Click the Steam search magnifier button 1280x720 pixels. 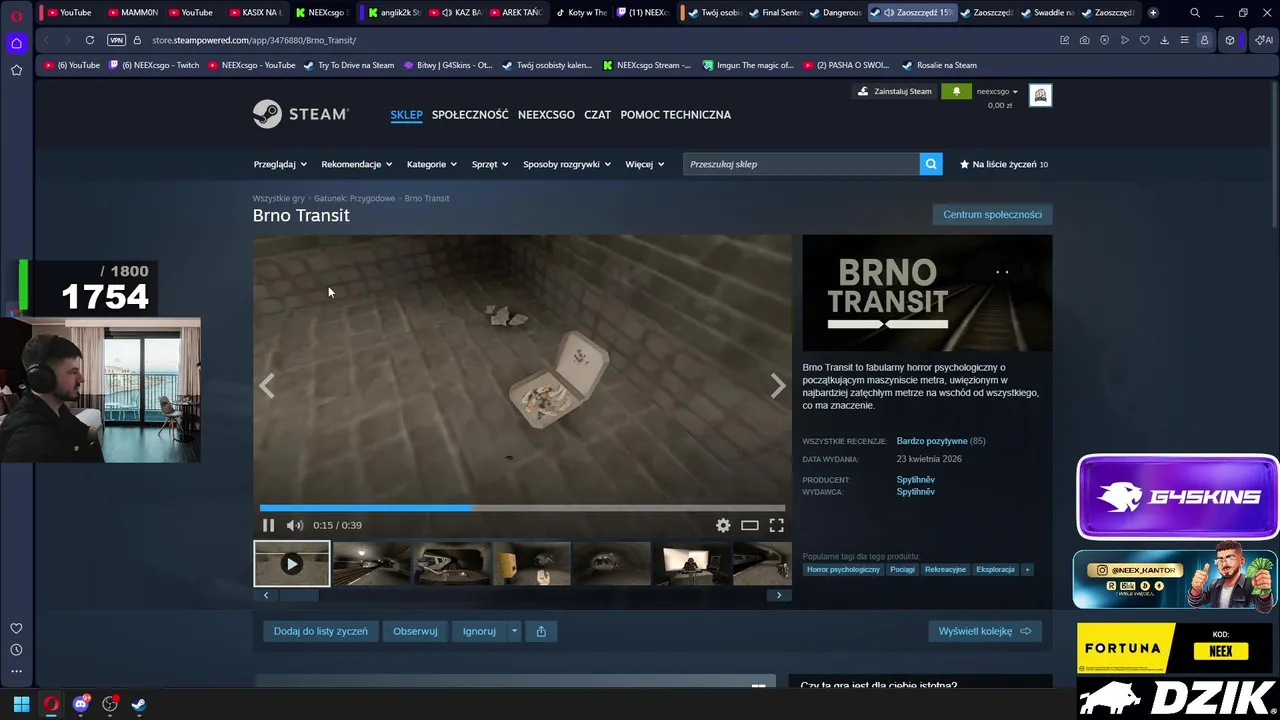point(931,164)
